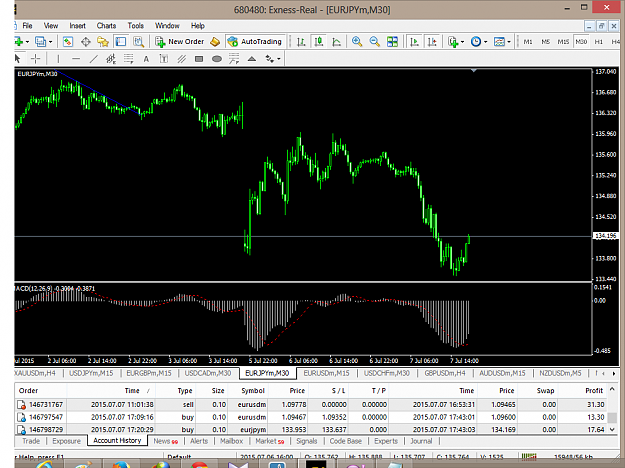Expand the New Chart dropdown arrow

pyautogui.click(x=27, y=42)
